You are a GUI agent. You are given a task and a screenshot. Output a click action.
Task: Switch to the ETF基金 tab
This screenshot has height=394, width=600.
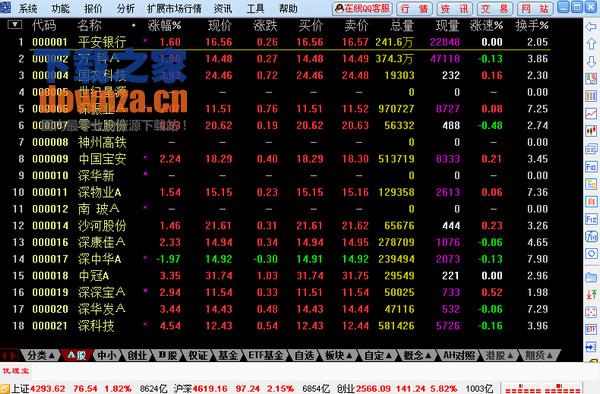266,355
